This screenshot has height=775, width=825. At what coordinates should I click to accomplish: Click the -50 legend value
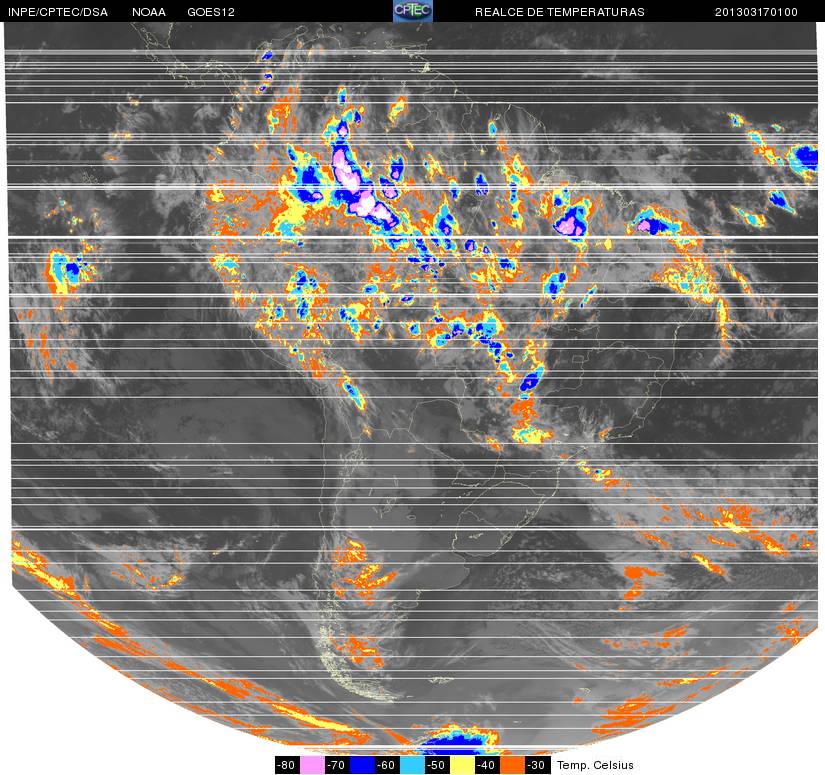click(x=437, y=764)
